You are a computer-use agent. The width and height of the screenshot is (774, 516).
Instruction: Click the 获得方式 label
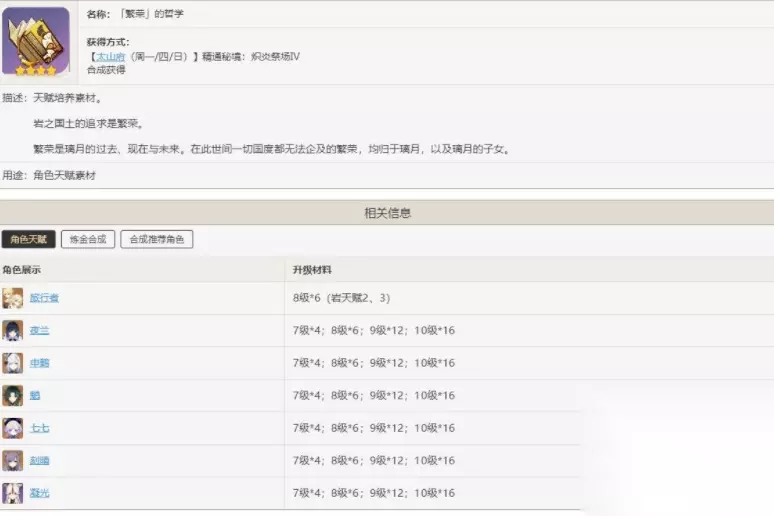(108, 42)
